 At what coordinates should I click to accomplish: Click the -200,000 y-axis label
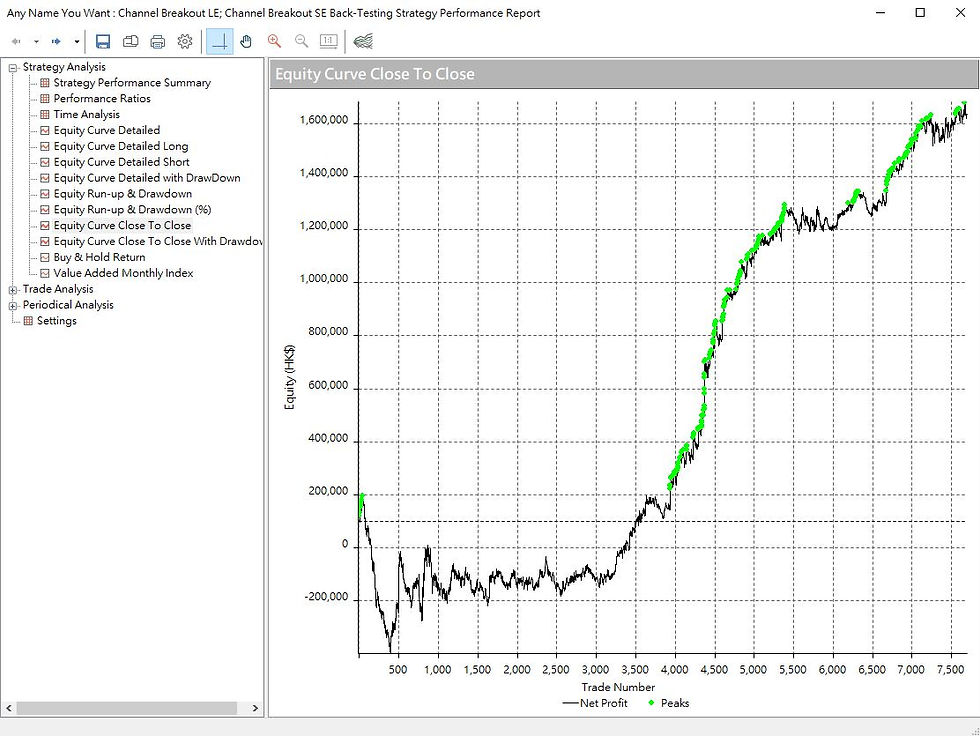[x=326, y=597]
